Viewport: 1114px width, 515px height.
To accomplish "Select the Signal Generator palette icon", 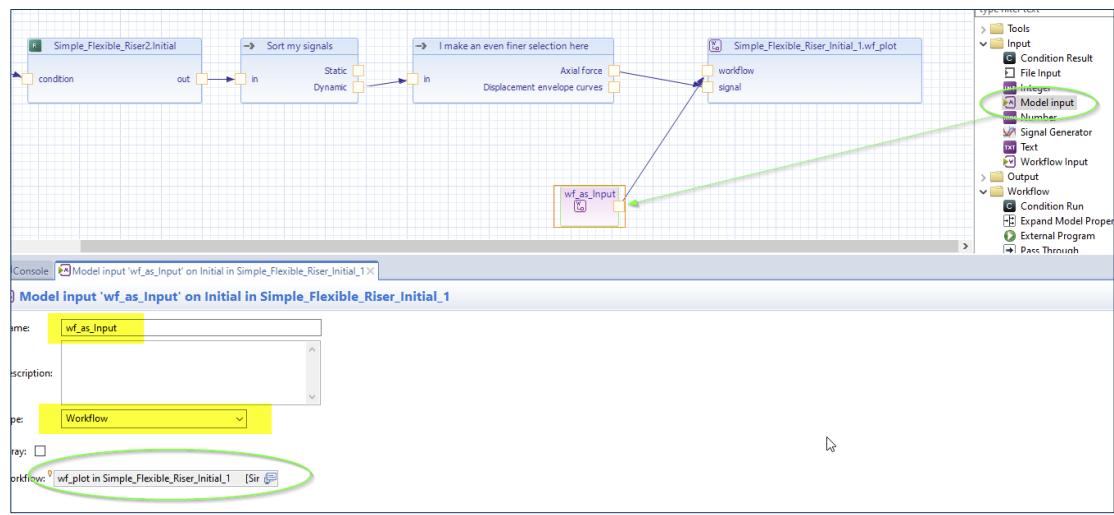I will [1010, 132].
